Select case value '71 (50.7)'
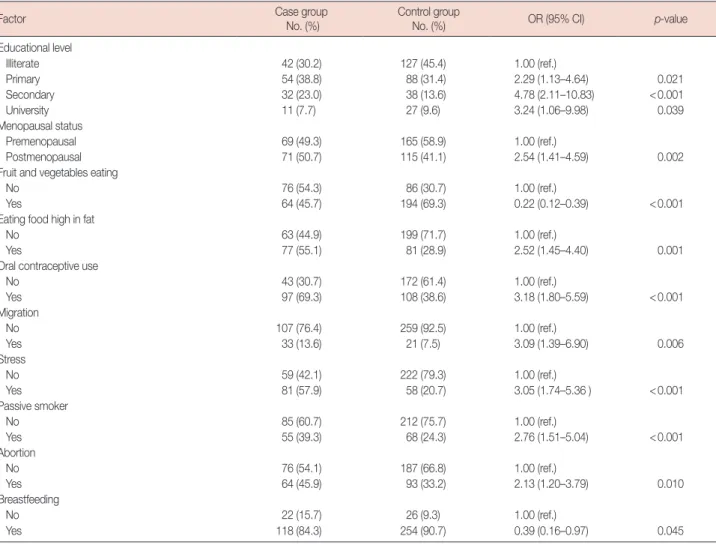This screenshot has height=545, width=716. [x=301, y=157]
